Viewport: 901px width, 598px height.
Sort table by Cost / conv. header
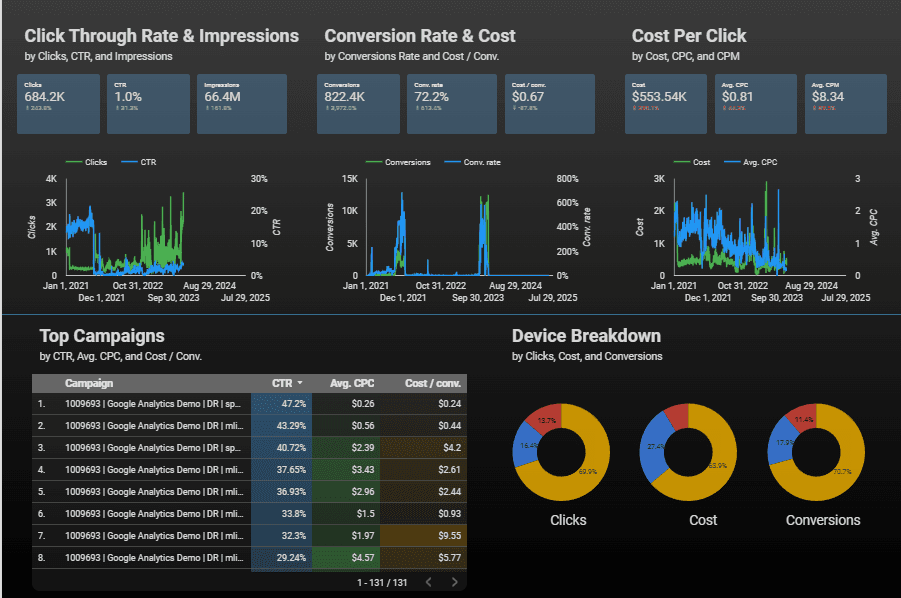[x=432, y=383]
